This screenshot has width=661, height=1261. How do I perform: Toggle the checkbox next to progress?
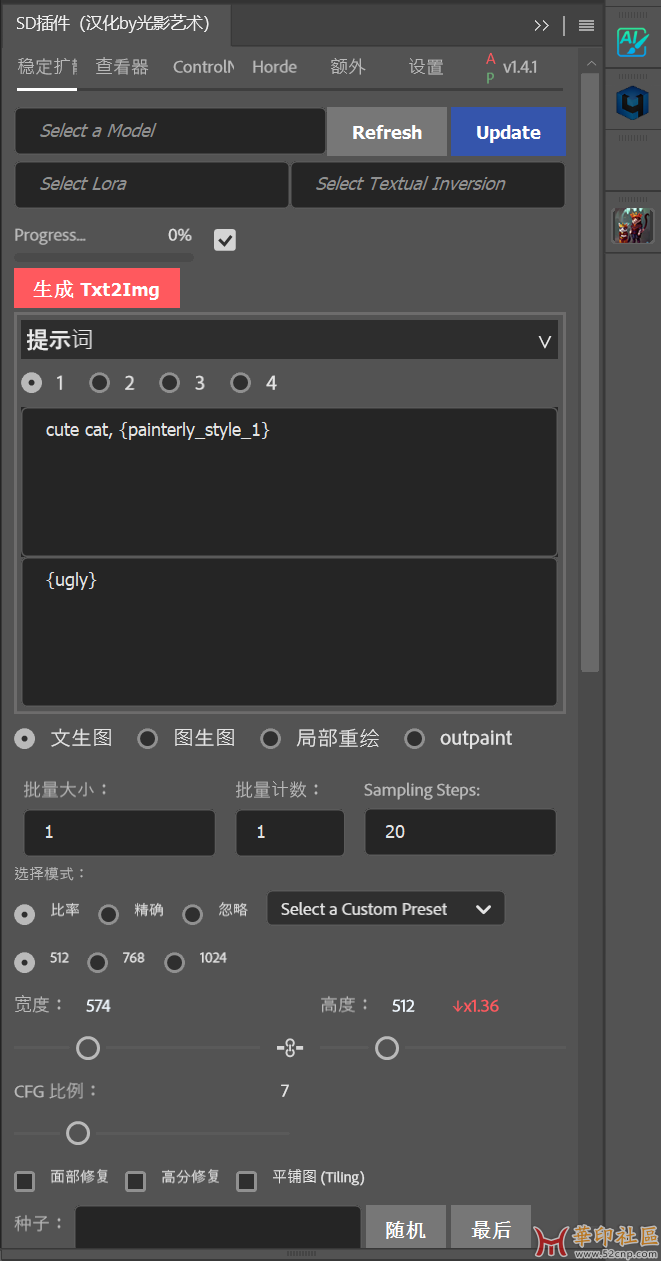tap(225, 240)
